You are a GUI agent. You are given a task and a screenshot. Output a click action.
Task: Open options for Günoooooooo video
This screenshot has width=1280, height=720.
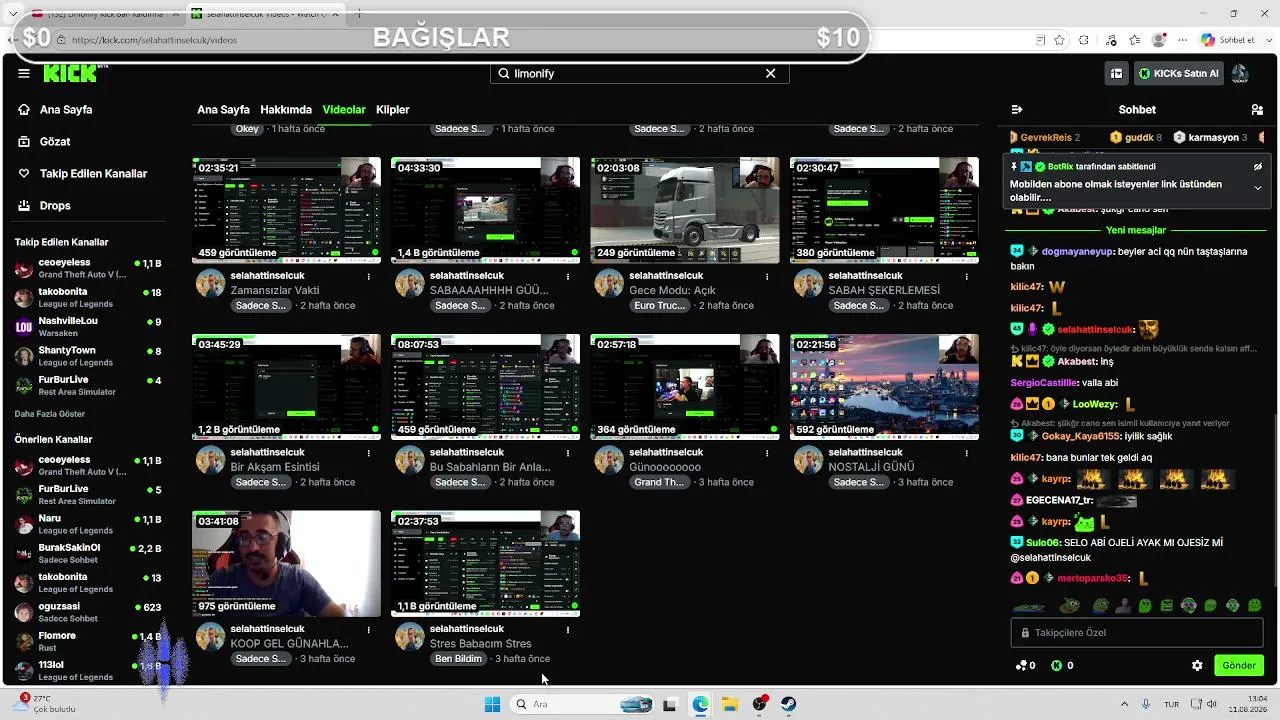(767, 453)
